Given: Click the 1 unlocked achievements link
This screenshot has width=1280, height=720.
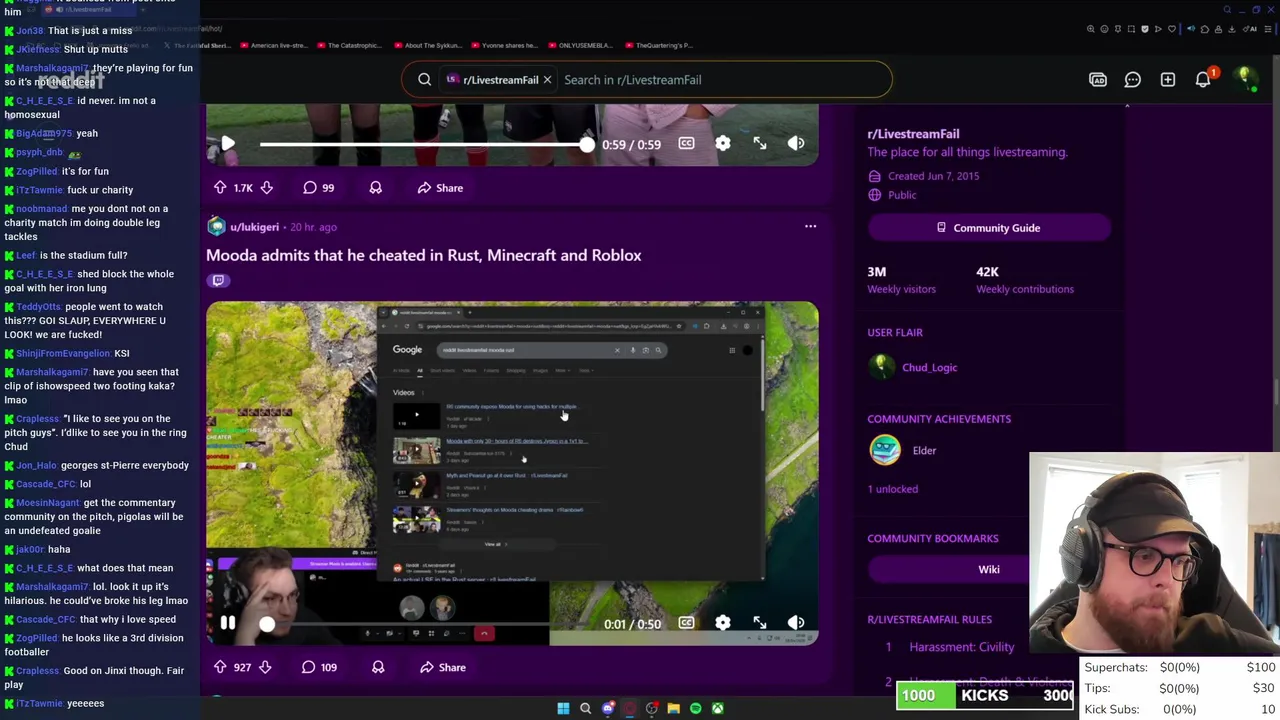Looking at the screenshot, I should coord(892,489).
